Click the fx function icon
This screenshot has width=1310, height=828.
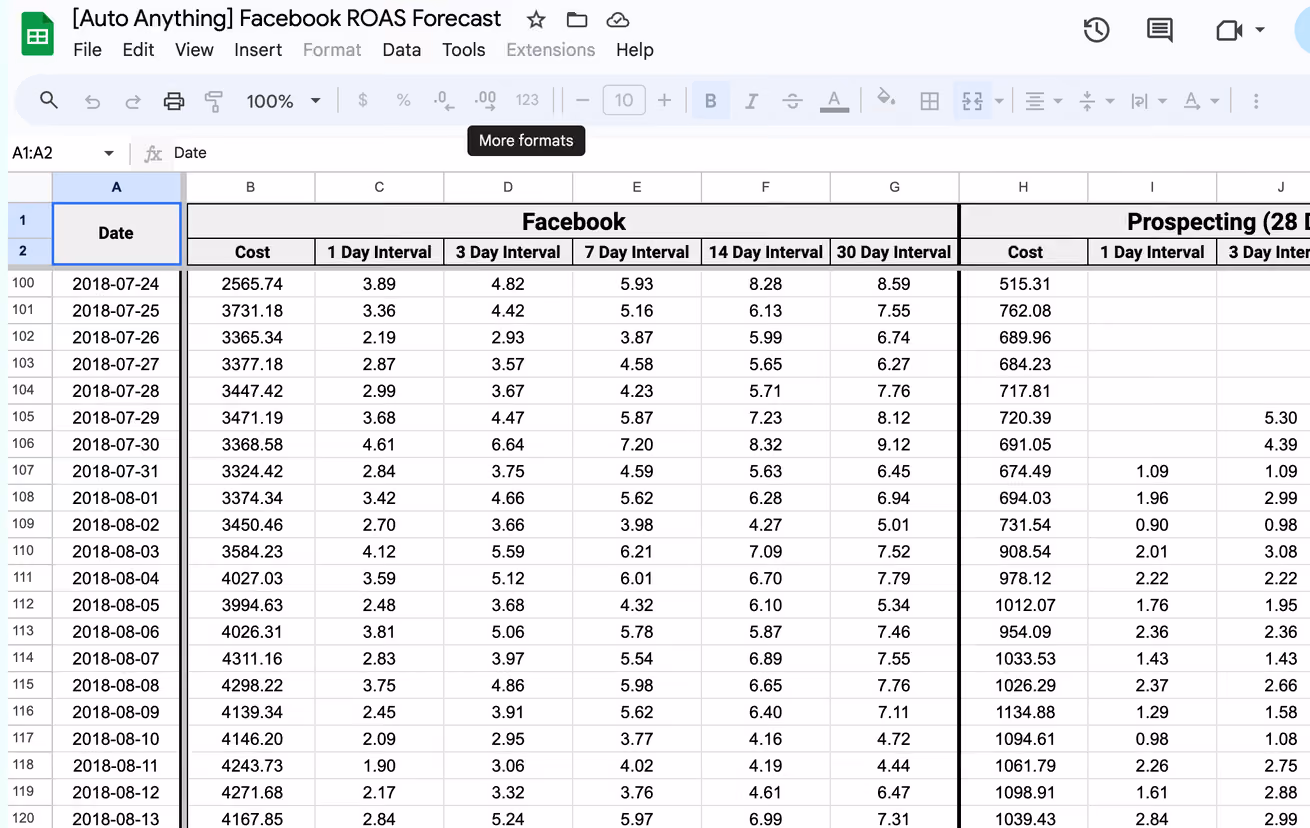[x=153, y=153]
